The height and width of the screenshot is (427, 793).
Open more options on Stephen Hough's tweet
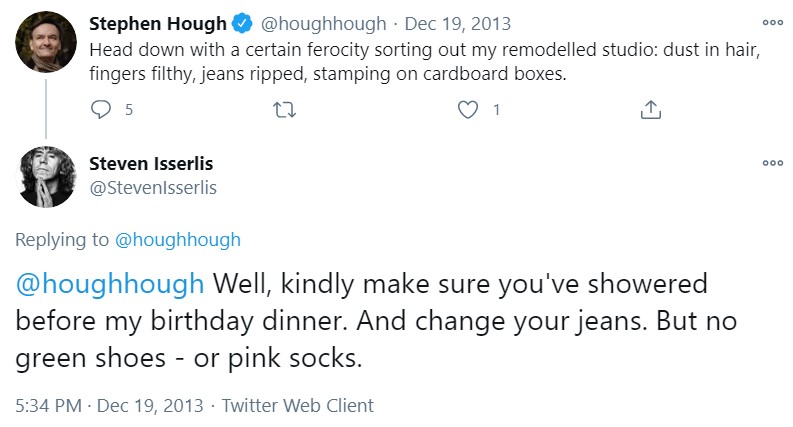pos(772,22)
